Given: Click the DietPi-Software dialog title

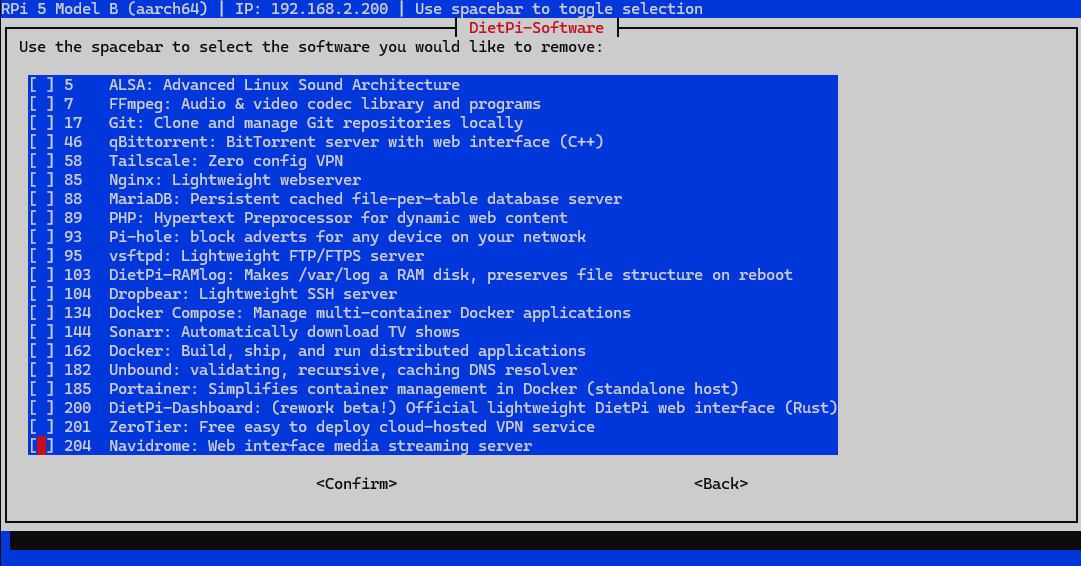Looking at the screenshot, I should [x=536, y=28].
